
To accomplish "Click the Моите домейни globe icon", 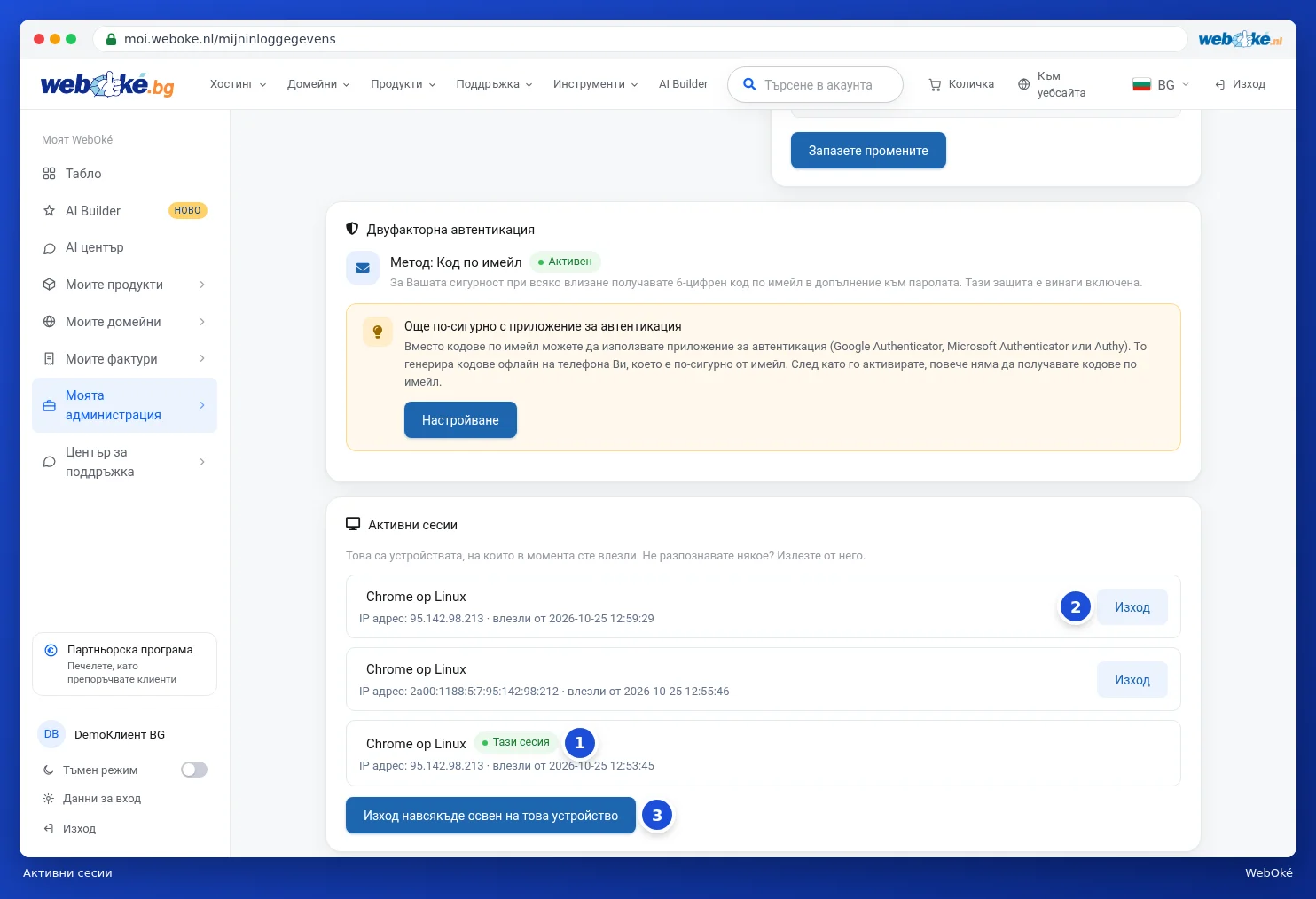I will tap(49, 322).
